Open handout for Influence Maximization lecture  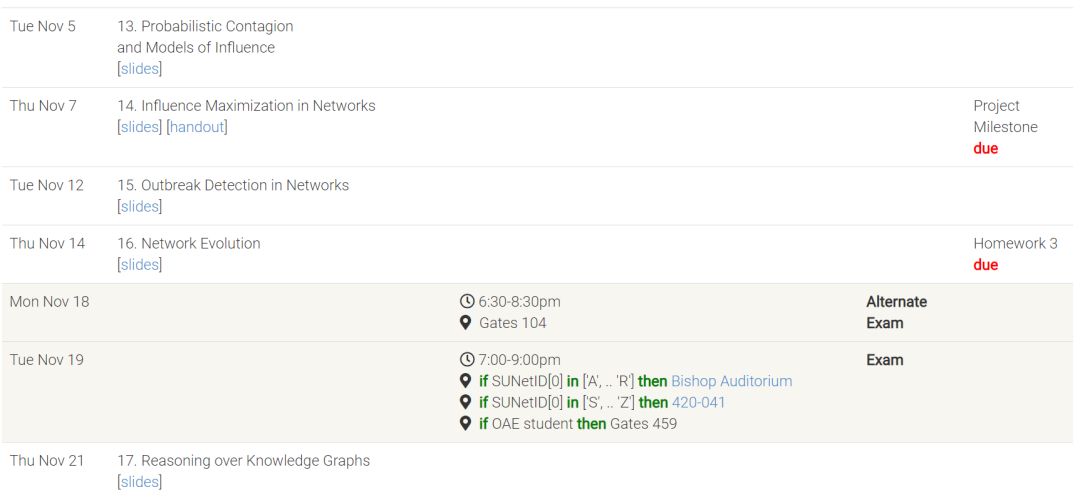coord(197,127)
